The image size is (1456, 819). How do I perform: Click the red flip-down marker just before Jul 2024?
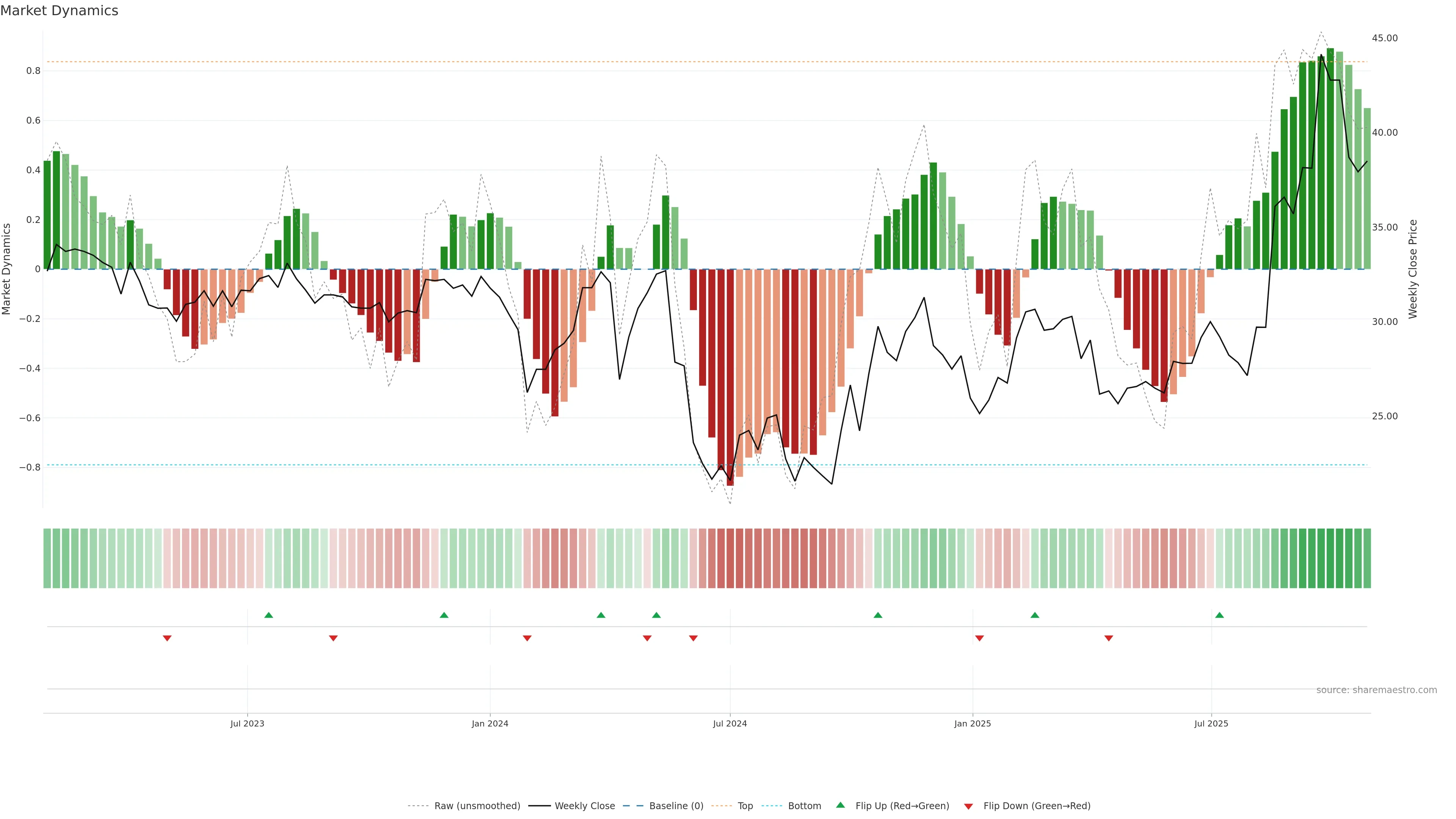693,638
